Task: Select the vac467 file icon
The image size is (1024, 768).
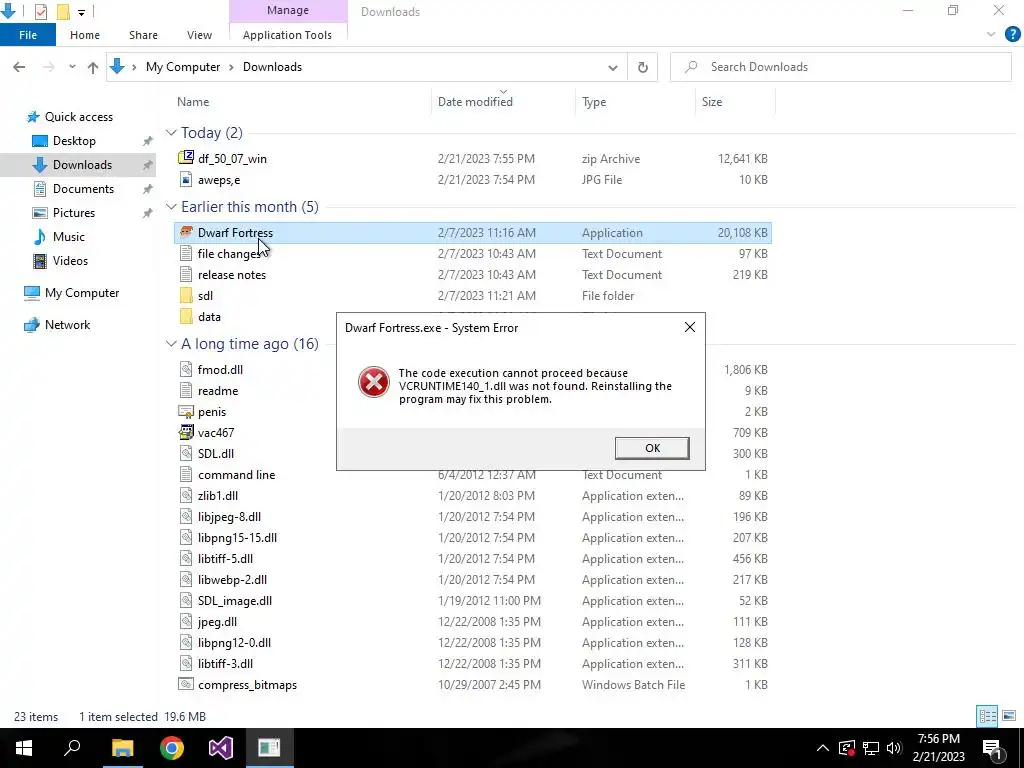Action: point(186,432)
